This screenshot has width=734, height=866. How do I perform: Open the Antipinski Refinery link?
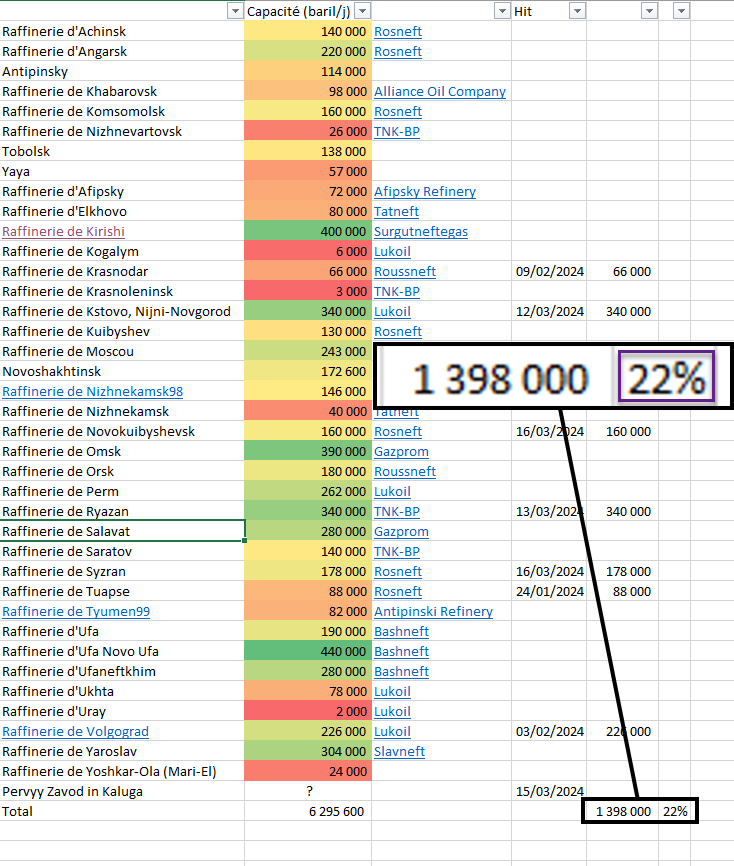pyautogui.click(x=432, y=611)
